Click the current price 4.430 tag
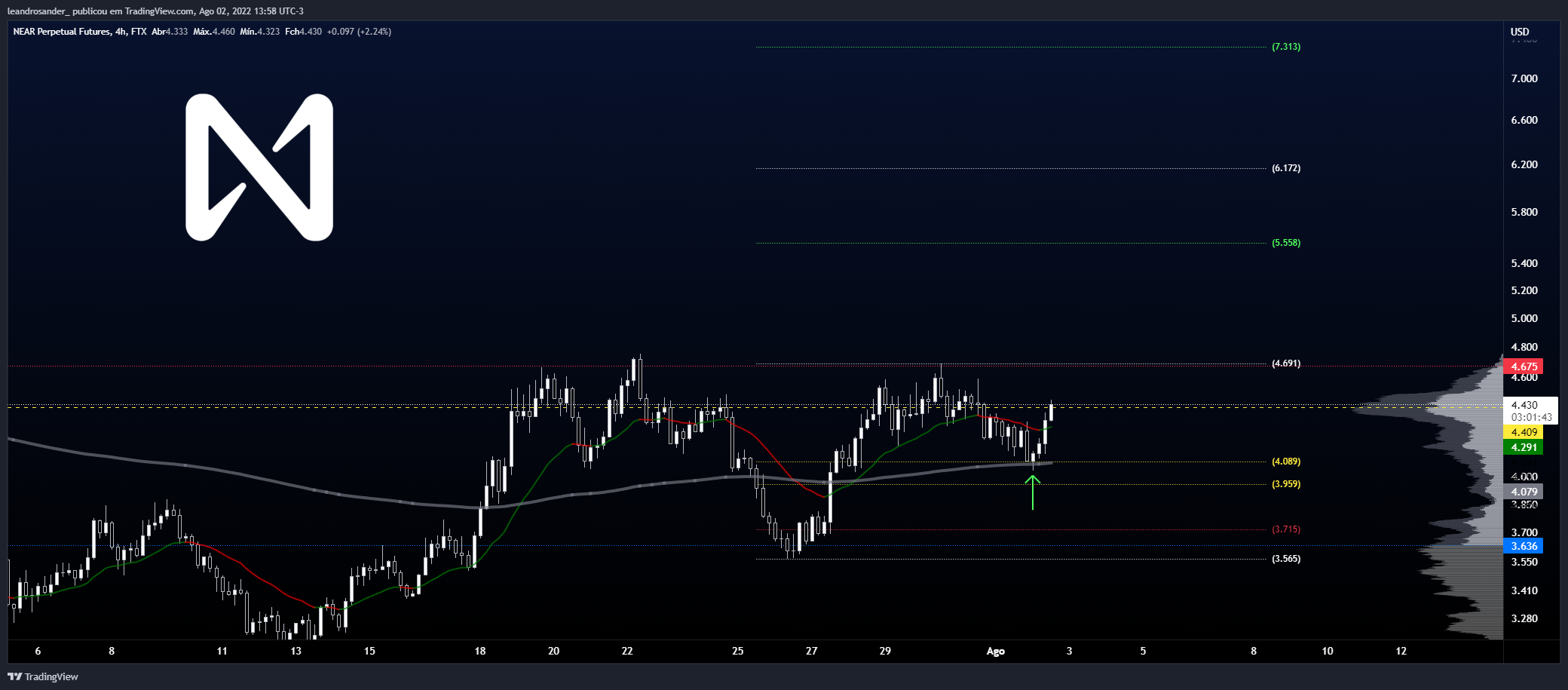This screenshot has width=1568, height=690. (x=1524, y=405)
